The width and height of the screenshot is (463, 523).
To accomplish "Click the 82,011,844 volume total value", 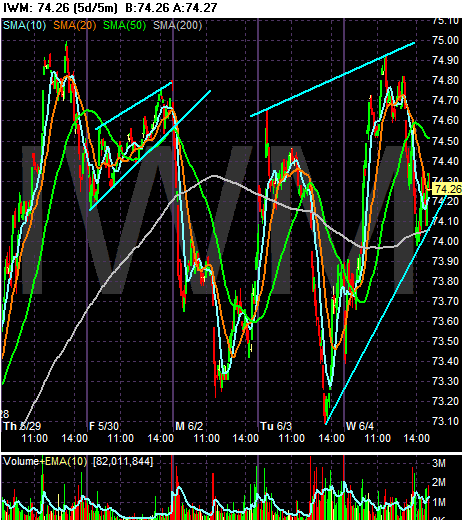I will [123, 462].
